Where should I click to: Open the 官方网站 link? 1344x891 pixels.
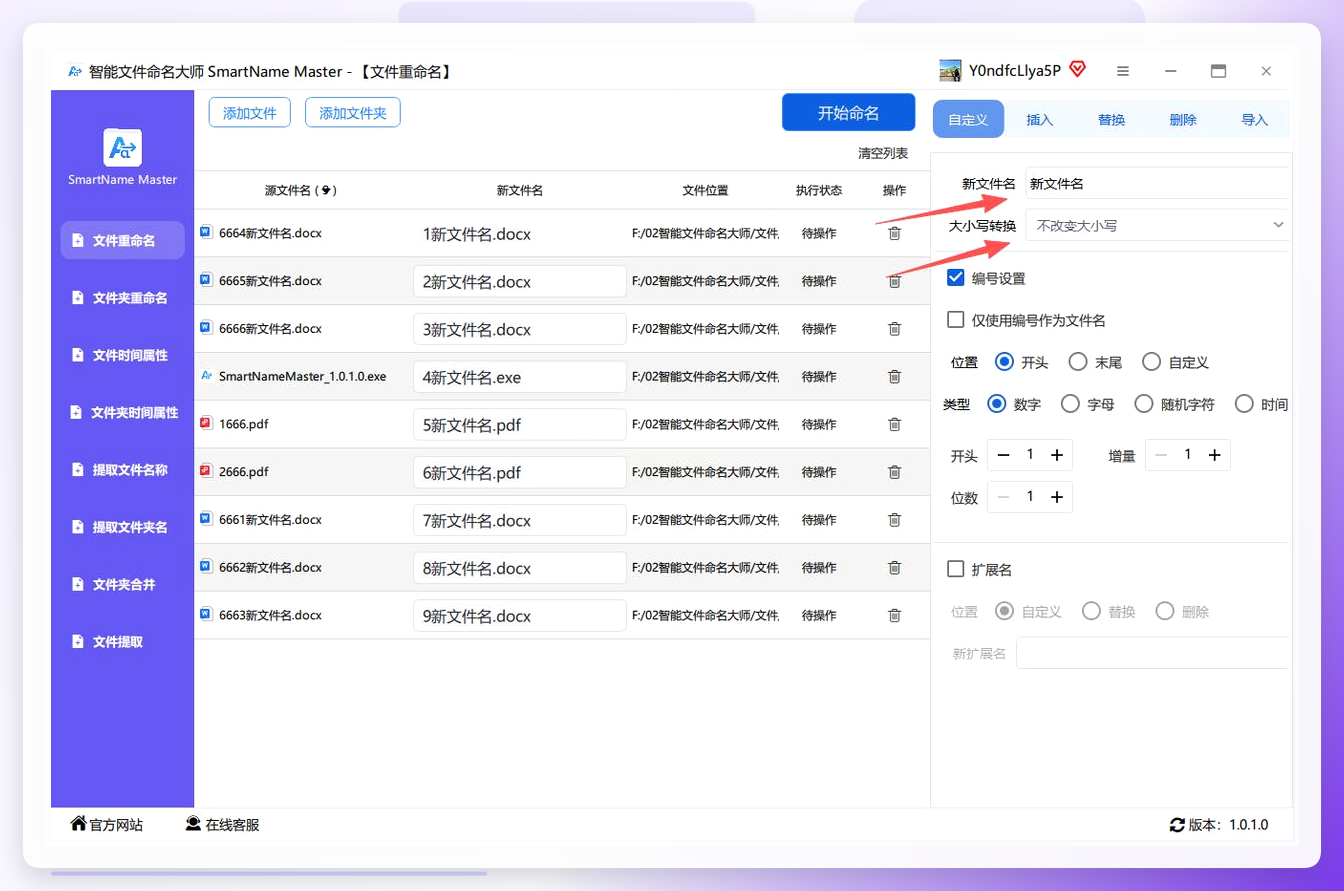(106, 825)
